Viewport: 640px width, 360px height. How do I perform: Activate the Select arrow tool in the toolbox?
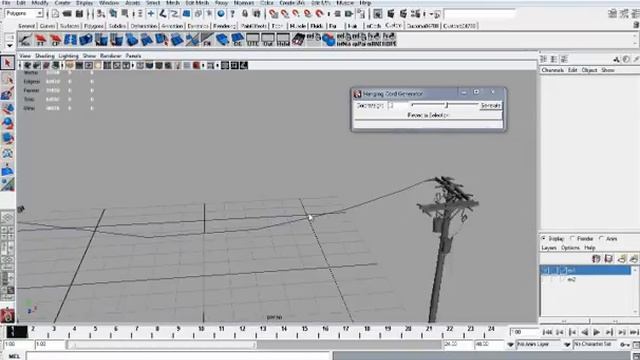tap(7, 62)
